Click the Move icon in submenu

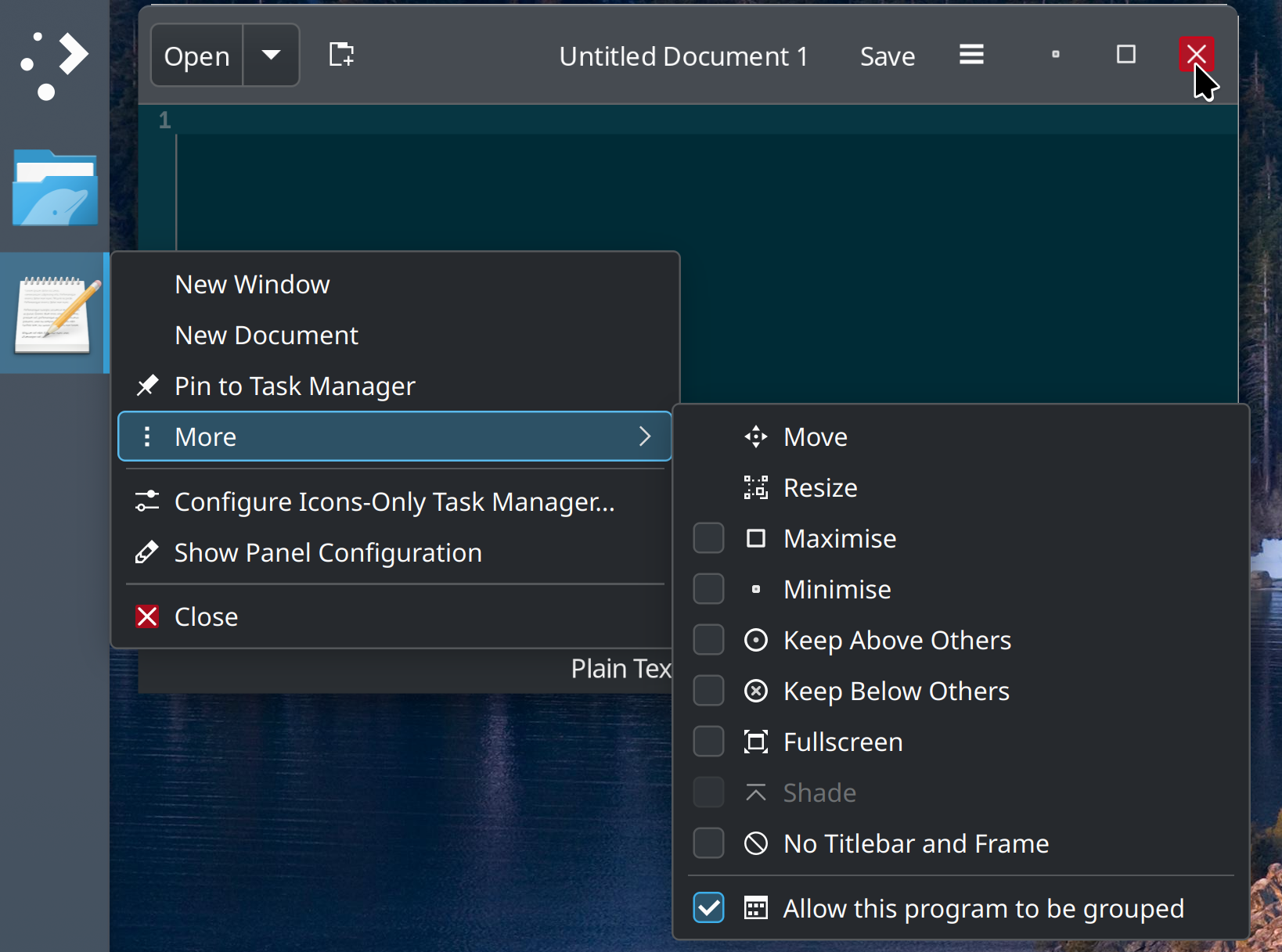click(x=755, y=436)
